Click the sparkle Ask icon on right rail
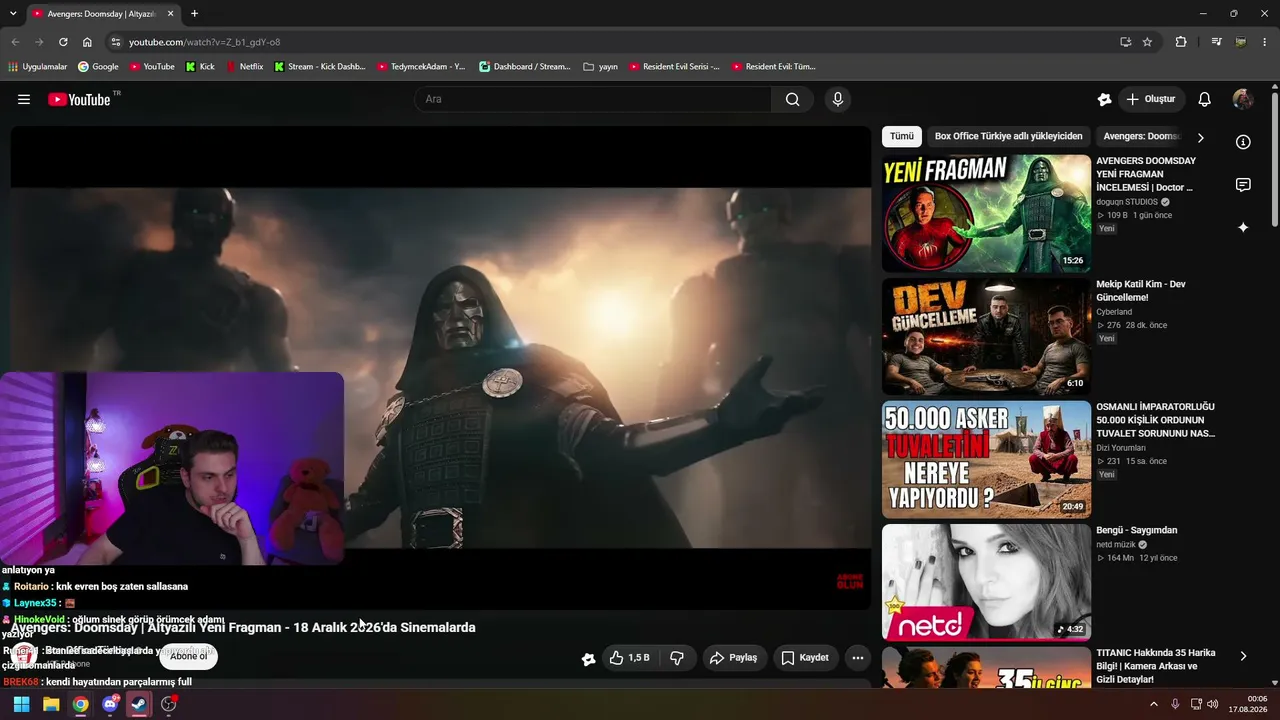Viewport: 1280px width, 720px height. coord(1243,228)
